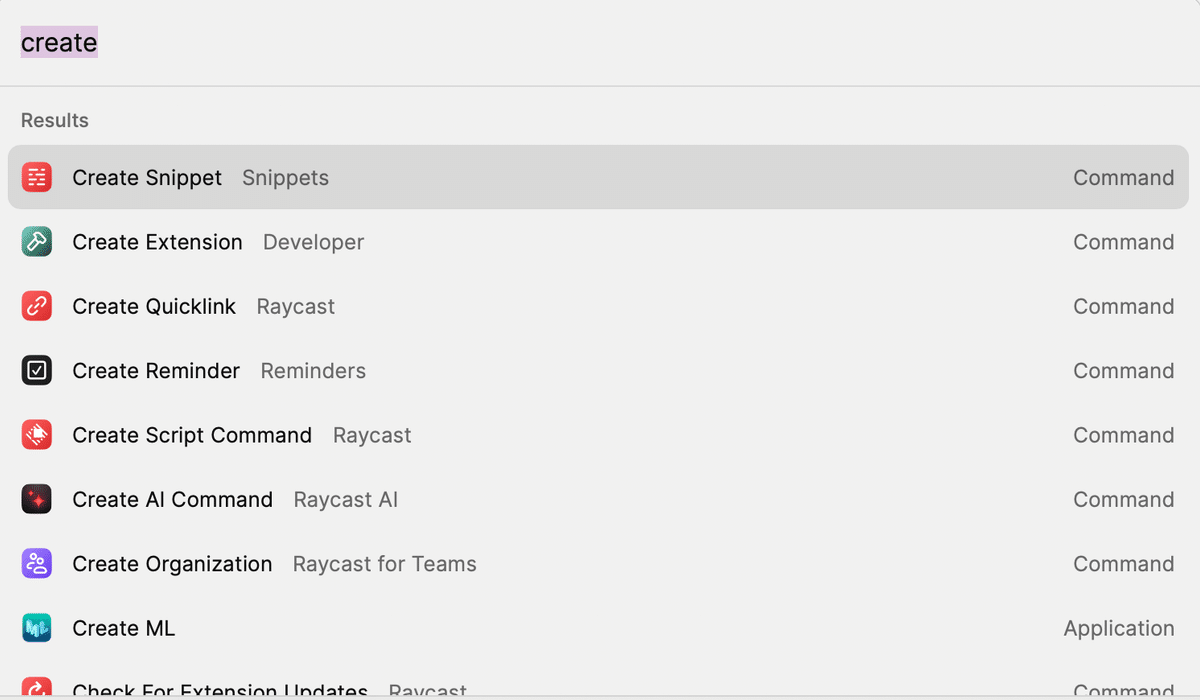Click the Create AI Command sparkle icon
This screenshot has height=700, width=1200.
(x=37, y=499)
